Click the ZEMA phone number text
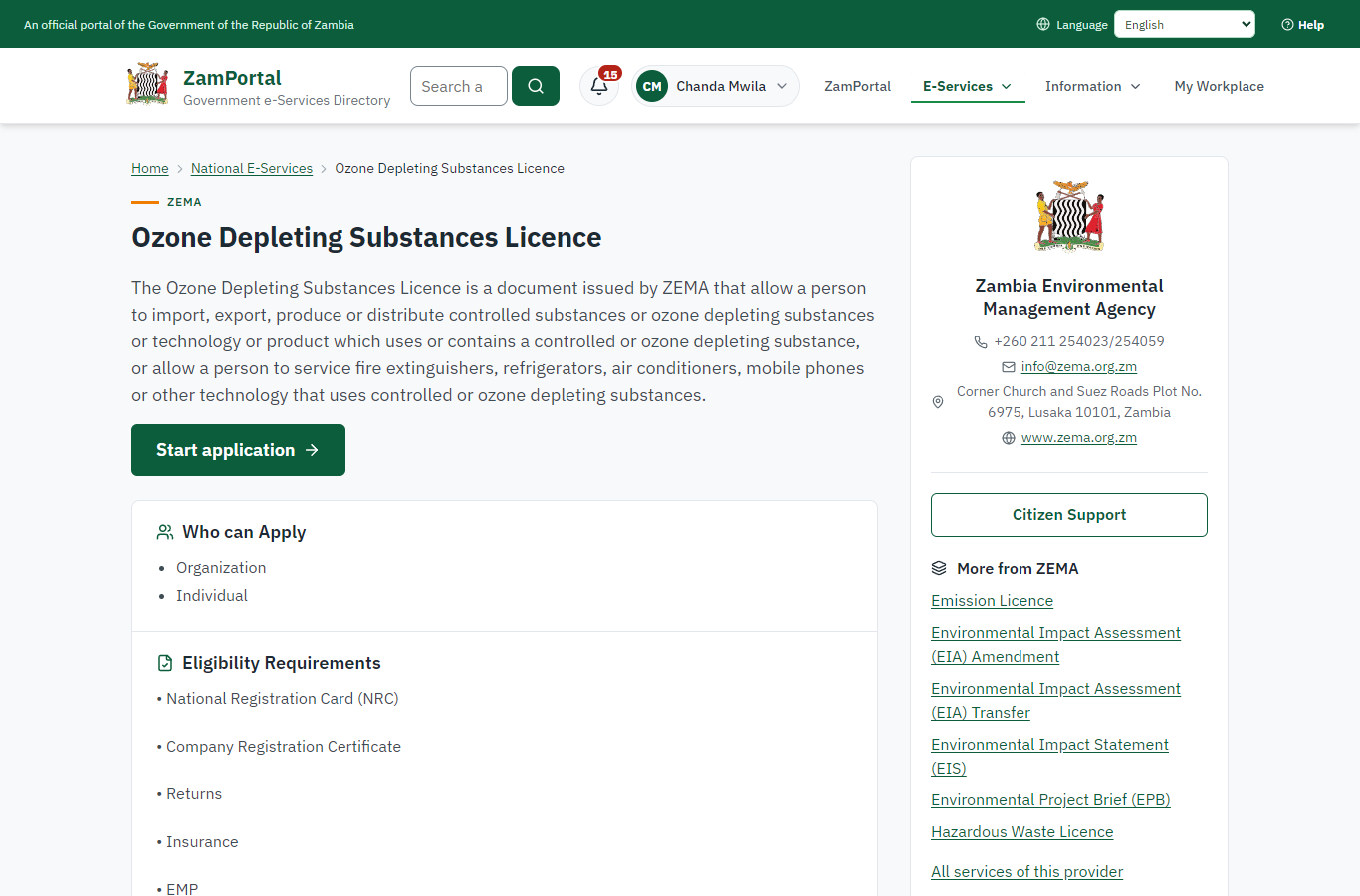The image size is (1360, 896). pos(1079,341)
